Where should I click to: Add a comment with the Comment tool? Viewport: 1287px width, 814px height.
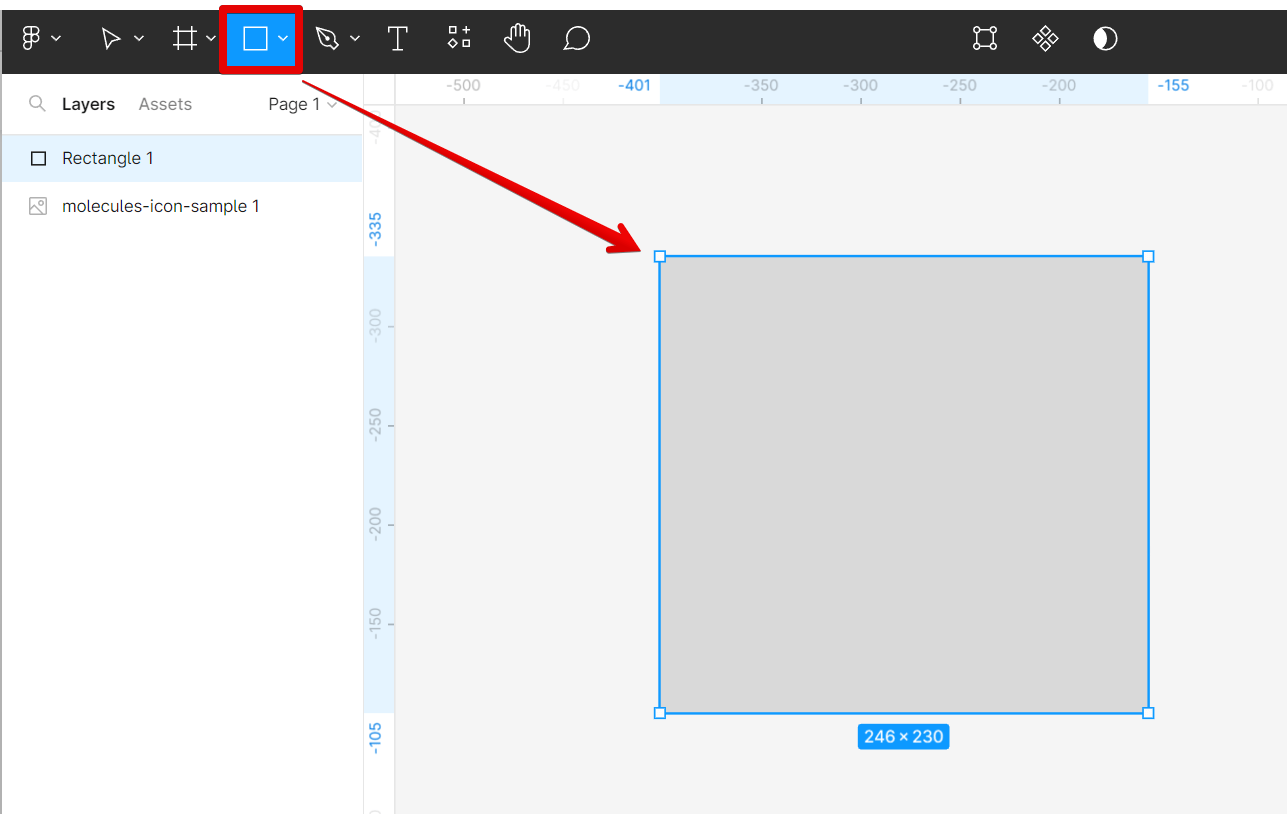(x=577, y=38)
